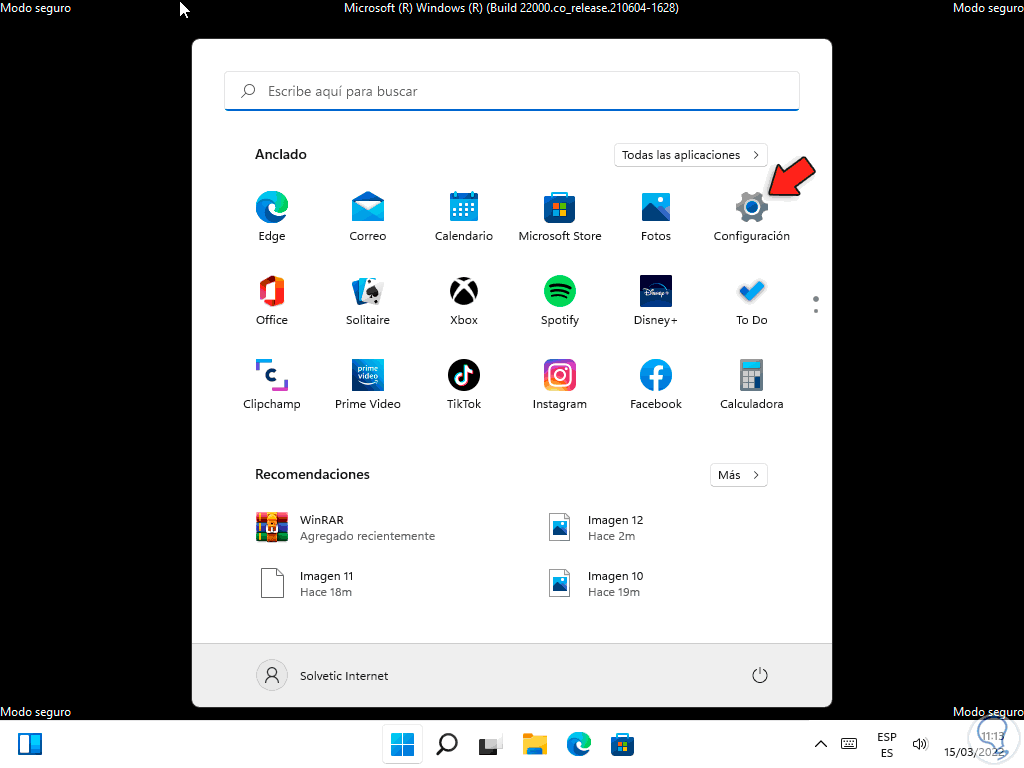Click the Windows Start button in taskbar
This screenshot has width=1024, height=768.
[x=402, y=744]
